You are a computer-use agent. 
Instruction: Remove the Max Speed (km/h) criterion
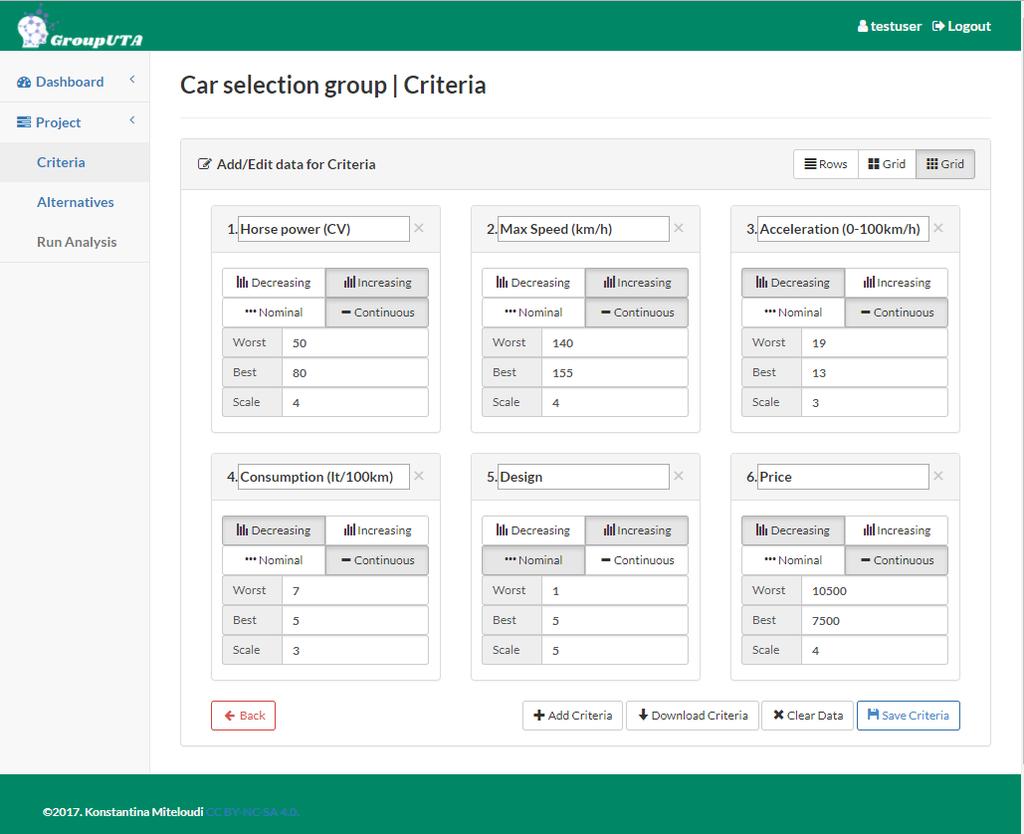tap(679, 228)
